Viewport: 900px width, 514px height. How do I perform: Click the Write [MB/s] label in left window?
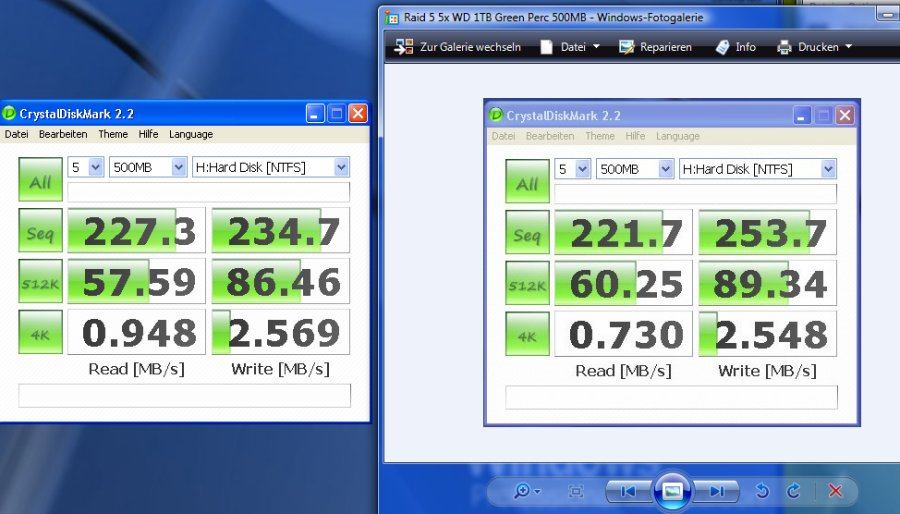tap(281, 369)
